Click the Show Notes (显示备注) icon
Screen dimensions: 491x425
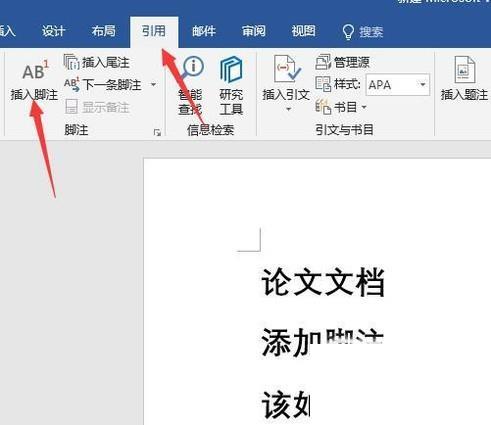[x=71, y=107]
